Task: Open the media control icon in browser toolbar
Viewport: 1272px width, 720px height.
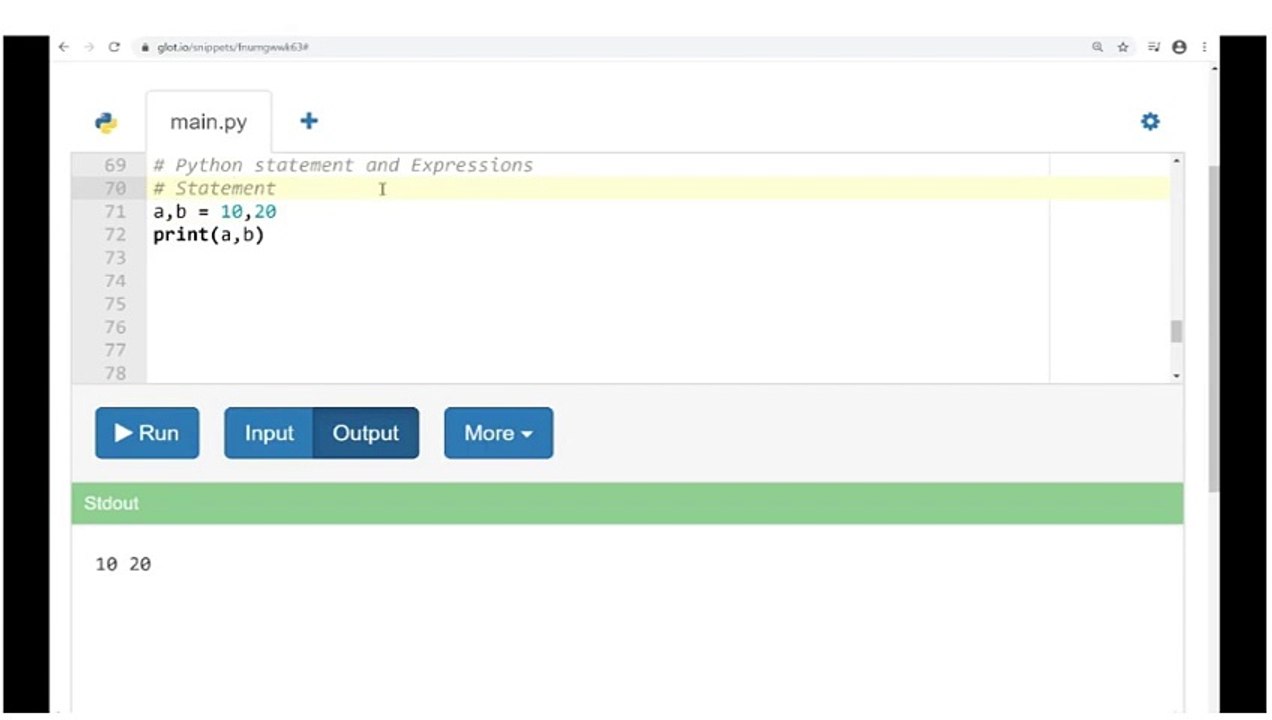Action: pyautogui.click(x=1153, y=47)
